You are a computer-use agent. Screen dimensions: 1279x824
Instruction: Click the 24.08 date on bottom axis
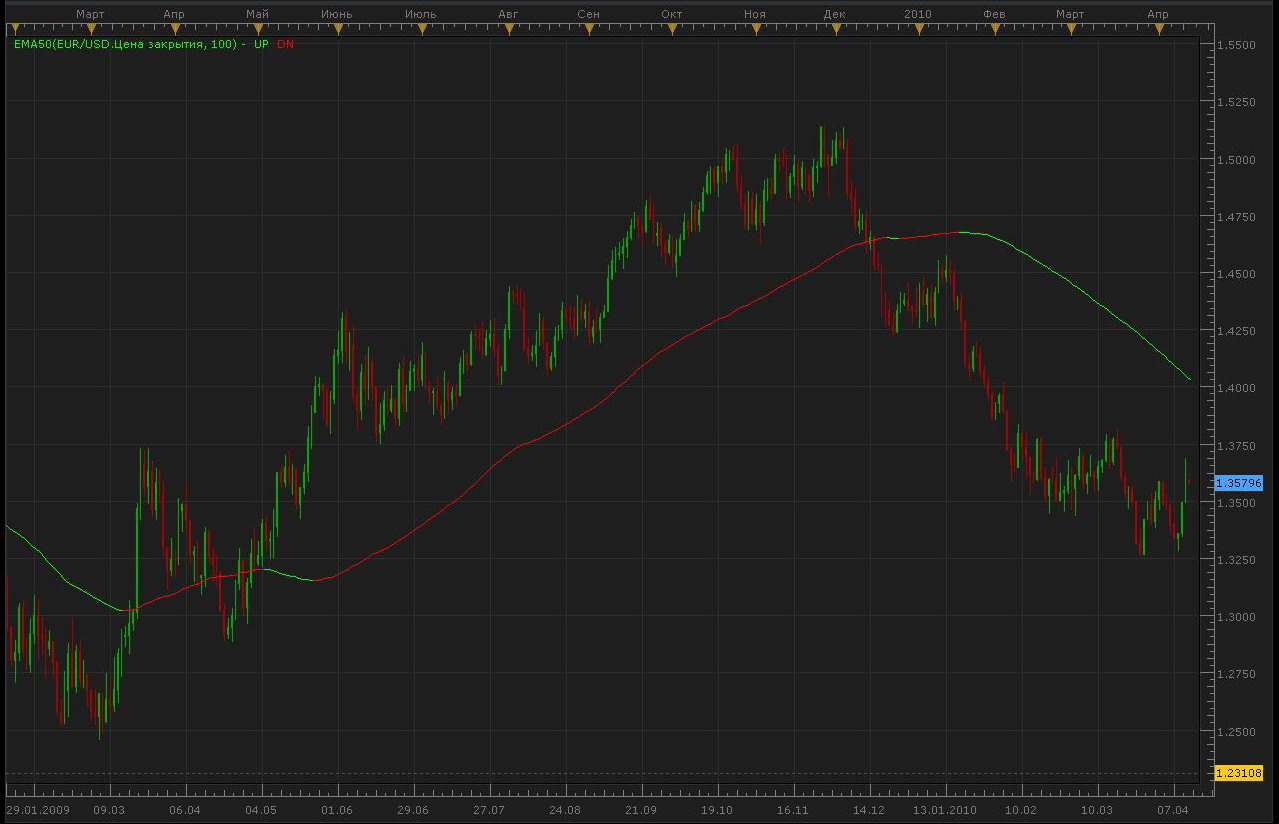click(x=565, y=809)
